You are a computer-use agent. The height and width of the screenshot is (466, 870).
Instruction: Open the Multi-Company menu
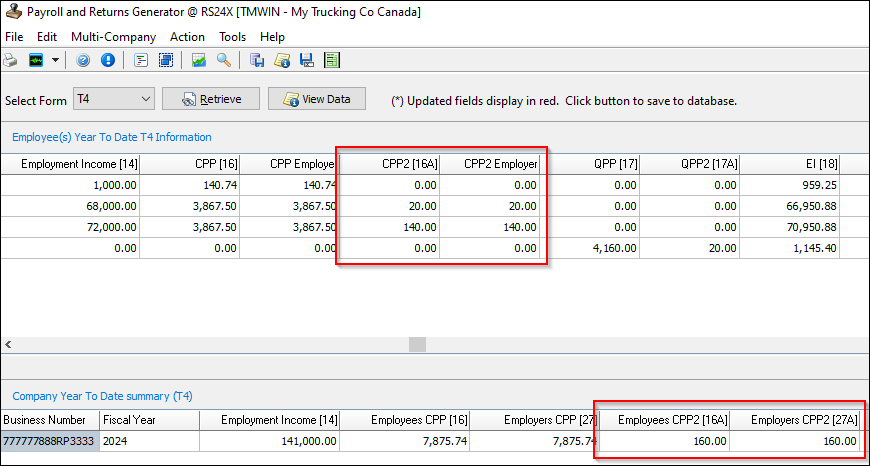[x=113, y=37]
